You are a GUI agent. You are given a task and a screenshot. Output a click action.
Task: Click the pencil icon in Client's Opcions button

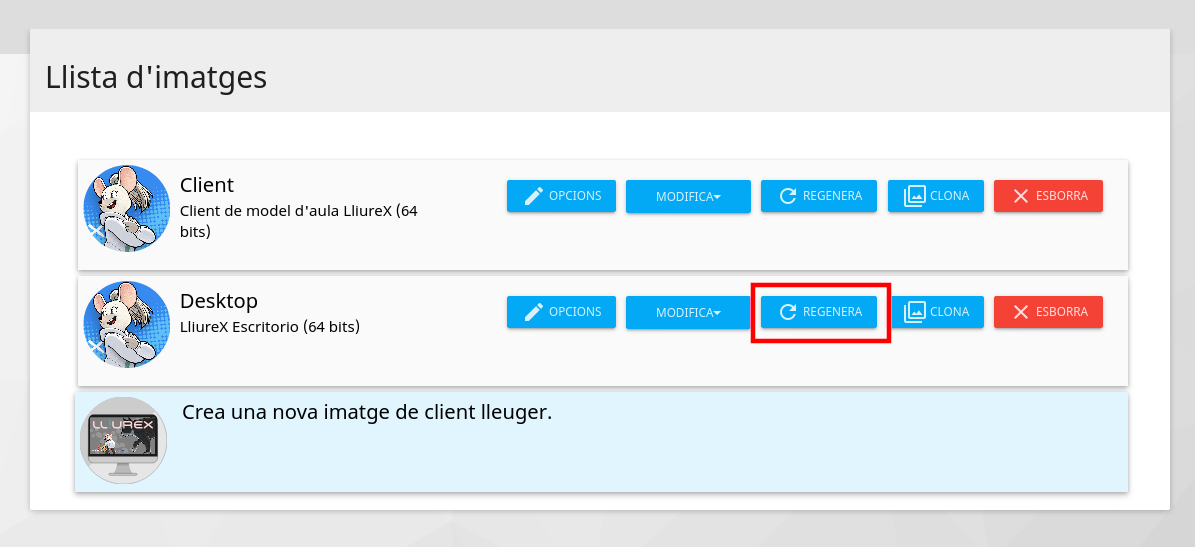(533, 196)
